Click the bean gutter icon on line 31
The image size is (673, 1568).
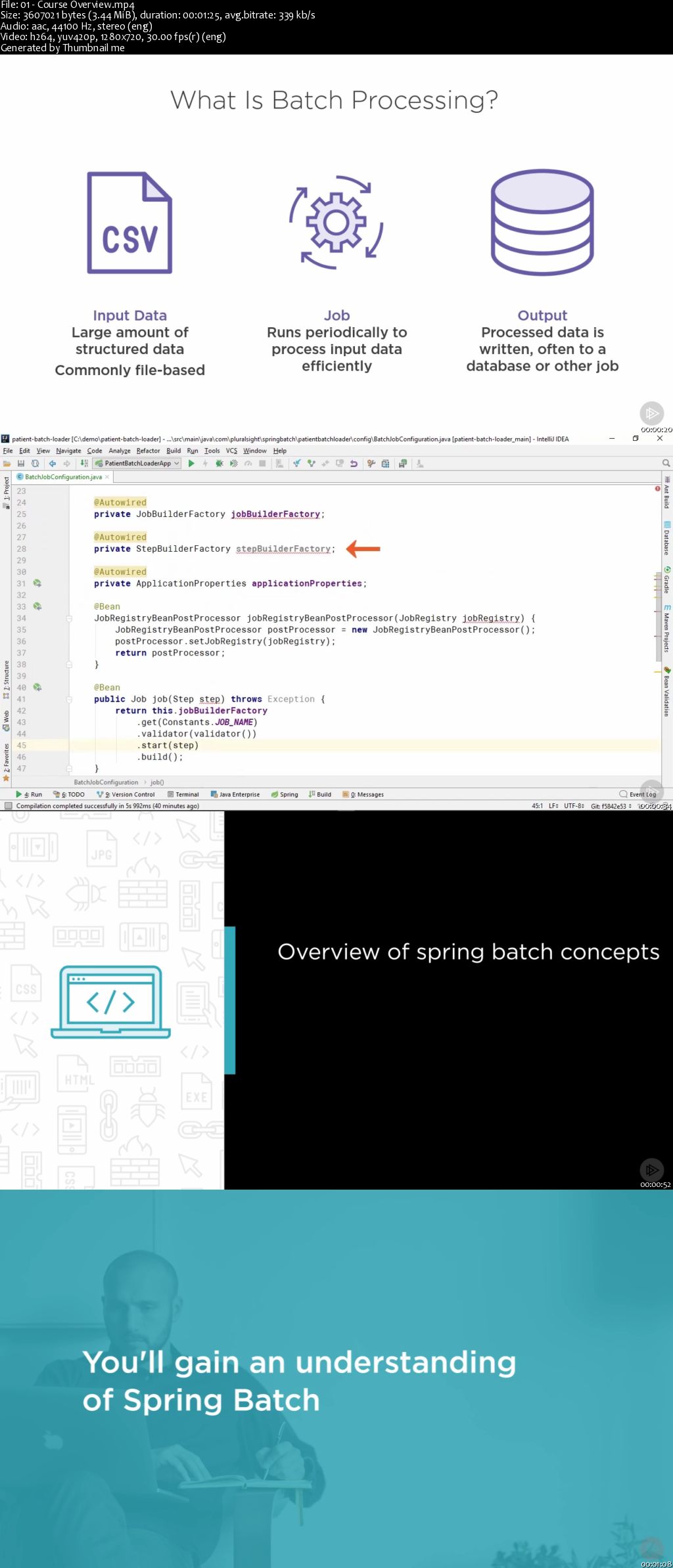tap(37, 583)
